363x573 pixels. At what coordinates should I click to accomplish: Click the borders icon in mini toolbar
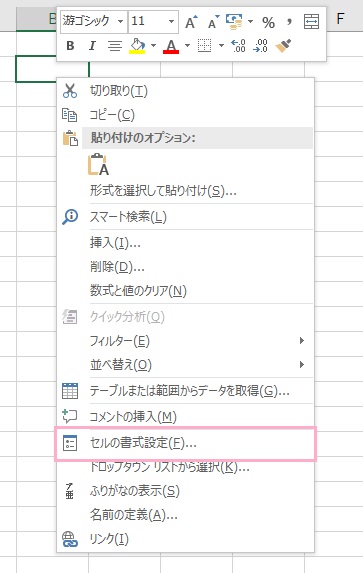click(x=204, y=46)
